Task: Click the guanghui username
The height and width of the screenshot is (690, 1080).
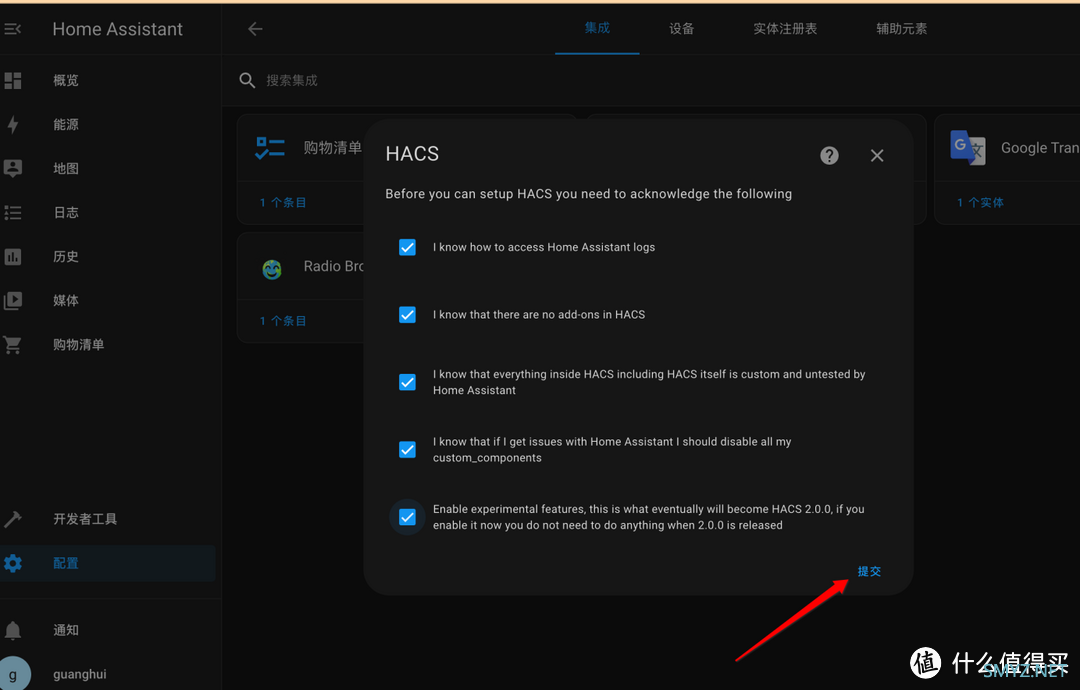Action: pos(80,674)
